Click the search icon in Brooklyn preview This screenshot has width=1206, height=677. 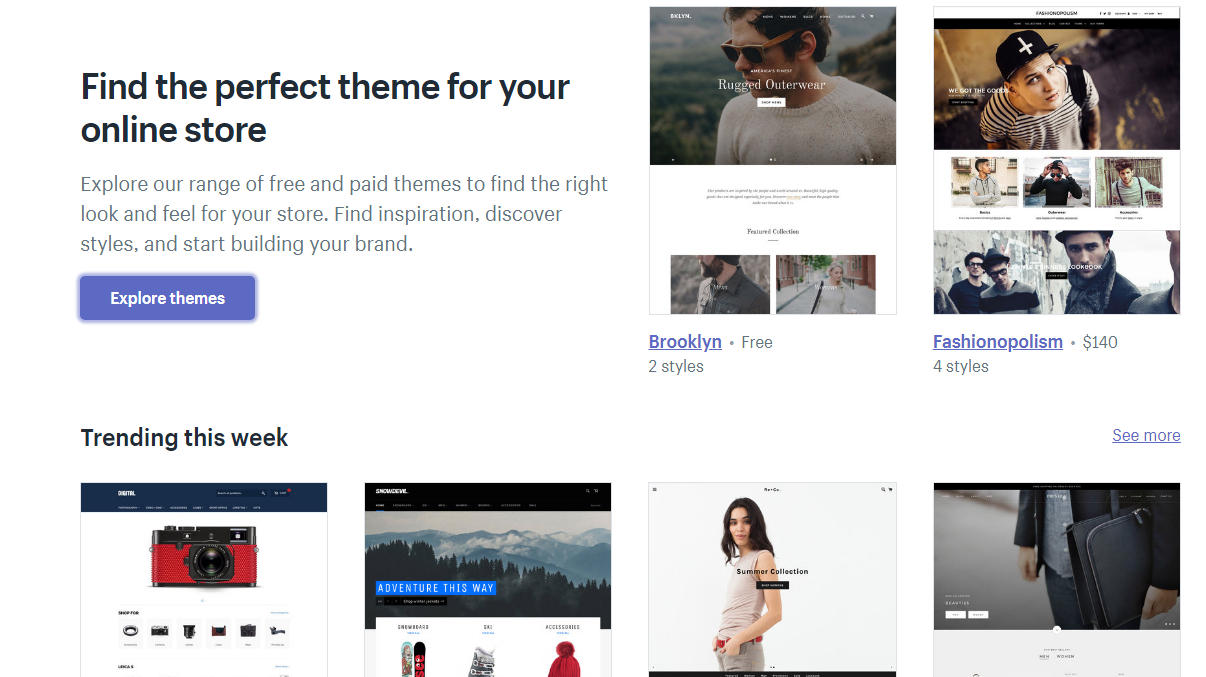pos(861,16)
